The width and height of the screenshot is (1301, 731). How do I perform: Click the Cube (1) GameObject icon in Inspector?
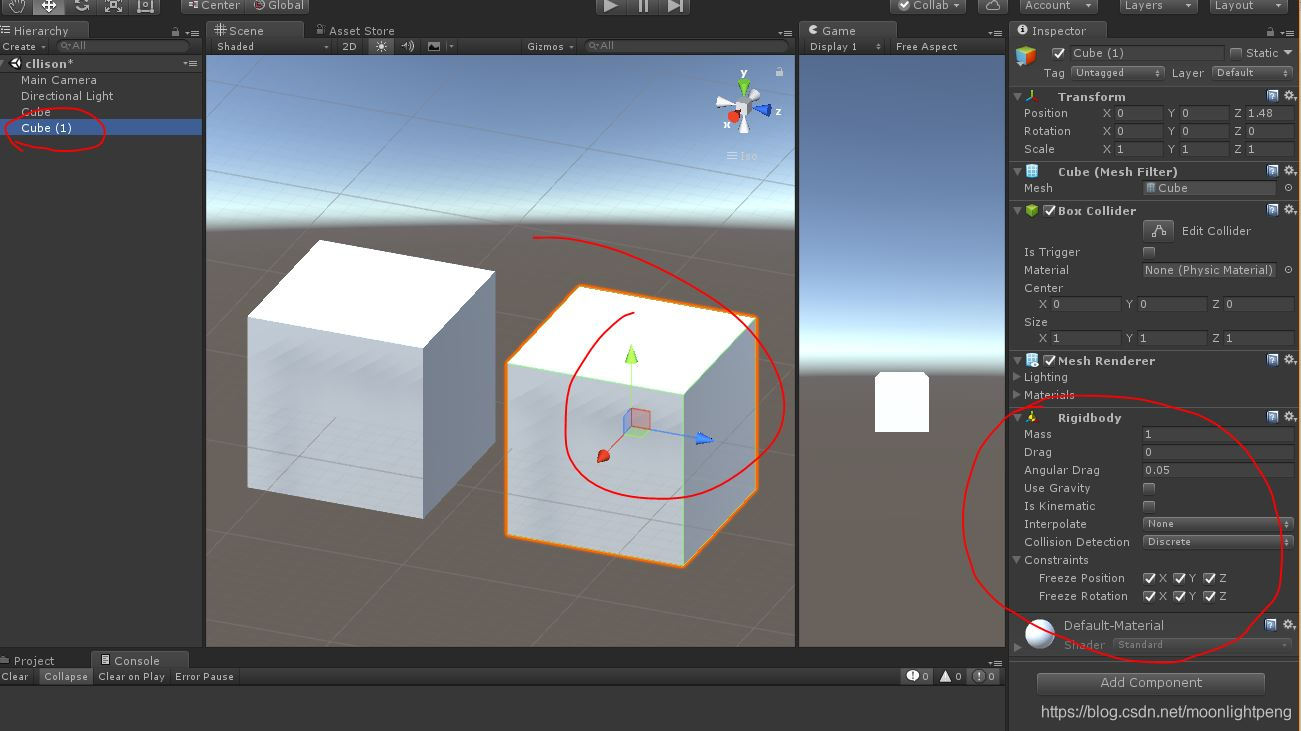tap(1026, 55)
